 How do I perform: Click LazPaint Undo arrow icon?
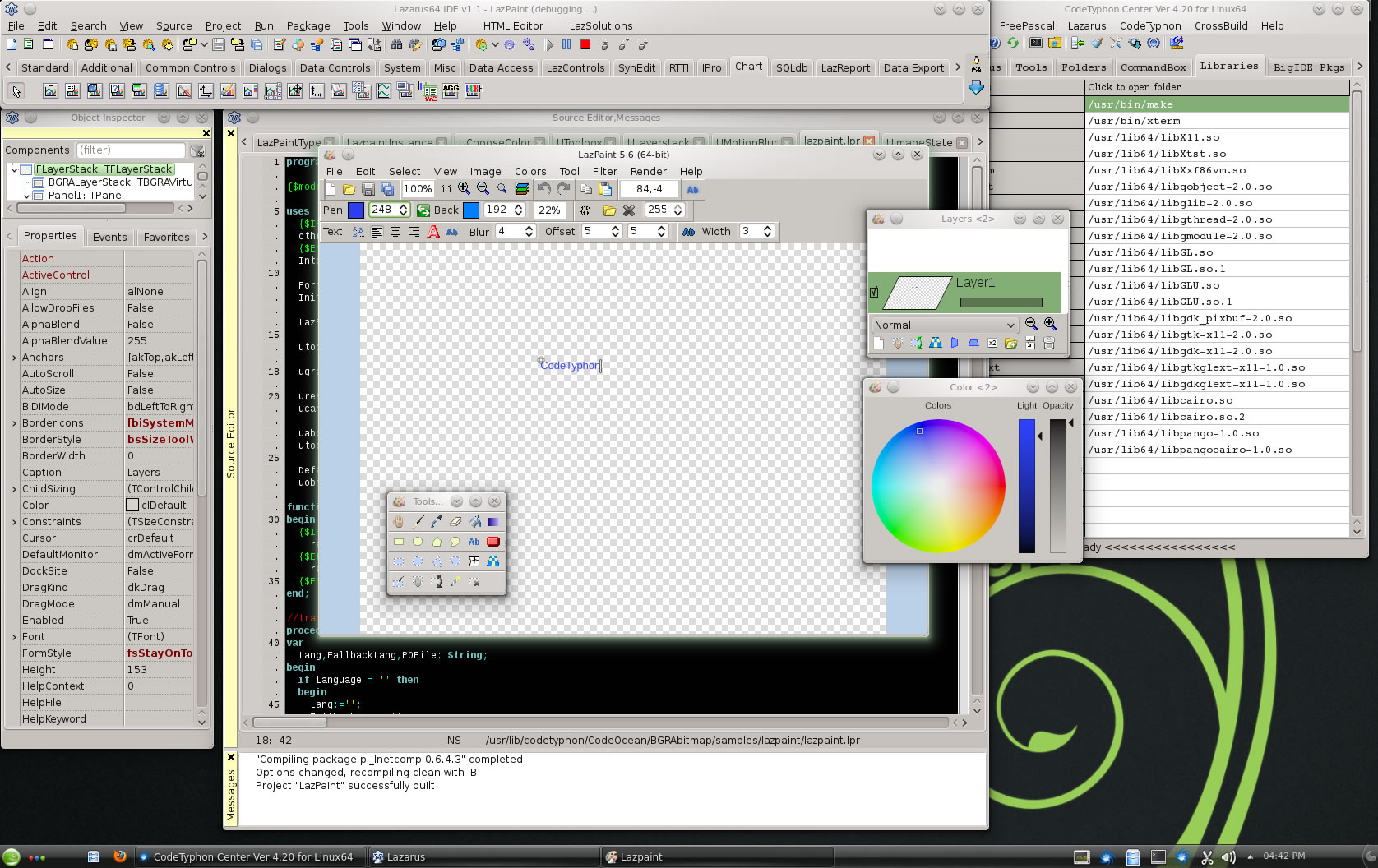544,189
